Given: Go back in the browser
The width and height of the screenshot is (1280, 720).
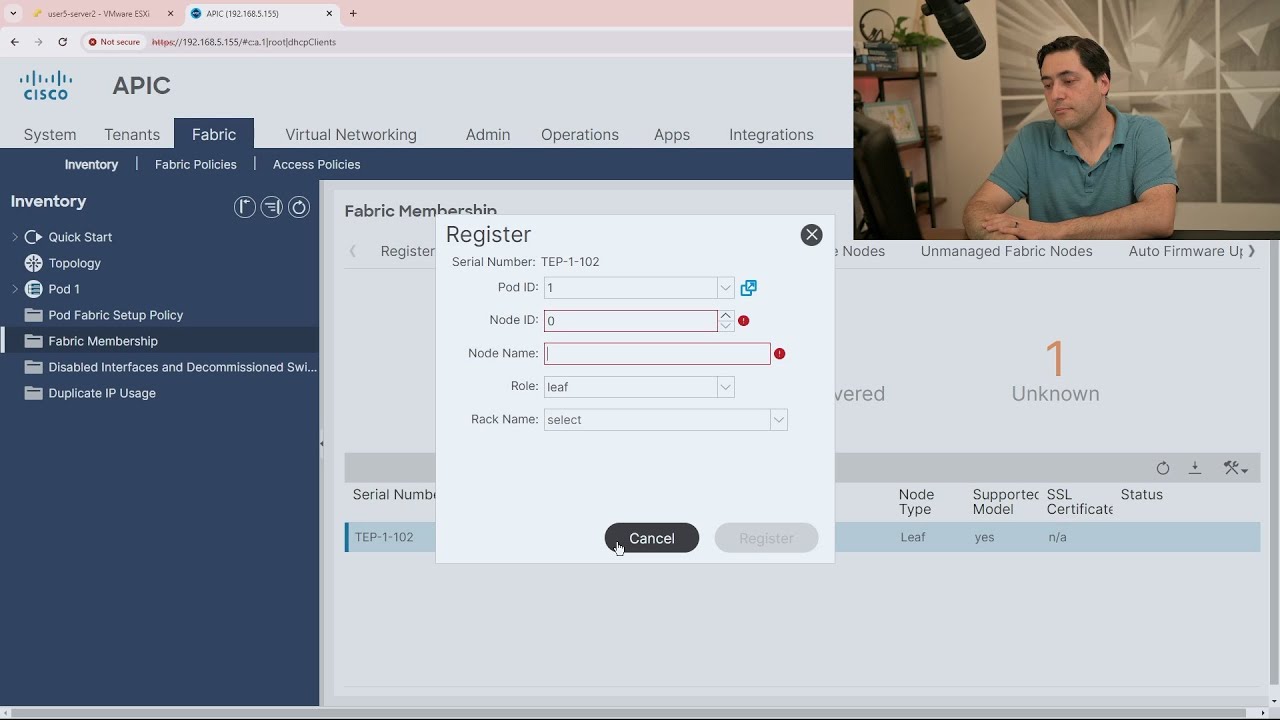Looking at the screenshot, I should pos(14,42).
